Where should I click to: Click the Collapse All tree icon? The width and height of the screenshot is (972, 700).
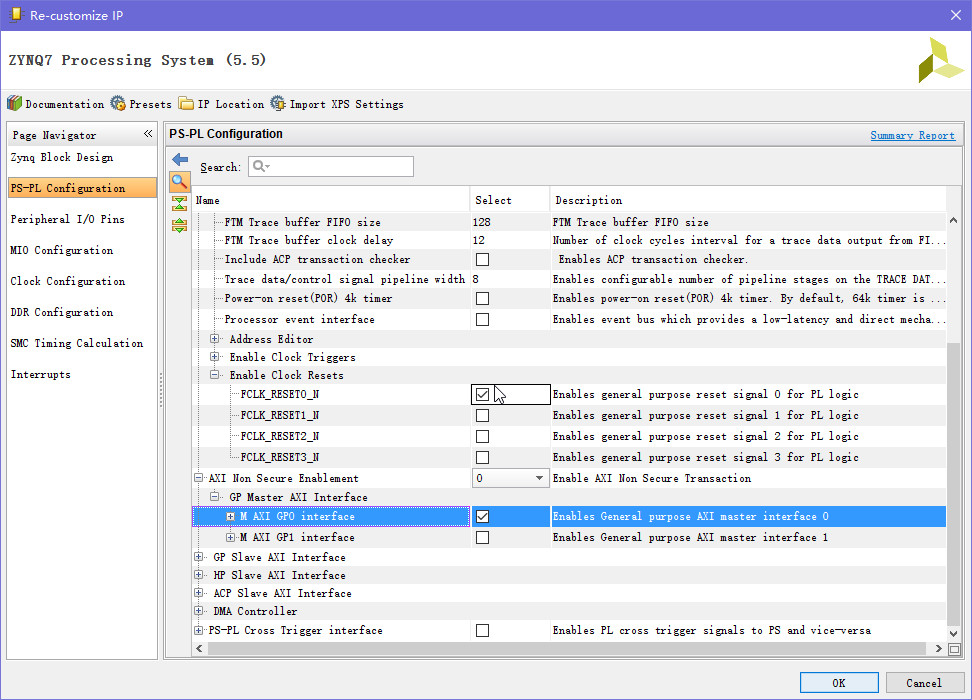pyautogui.click(x=180, y=203)
